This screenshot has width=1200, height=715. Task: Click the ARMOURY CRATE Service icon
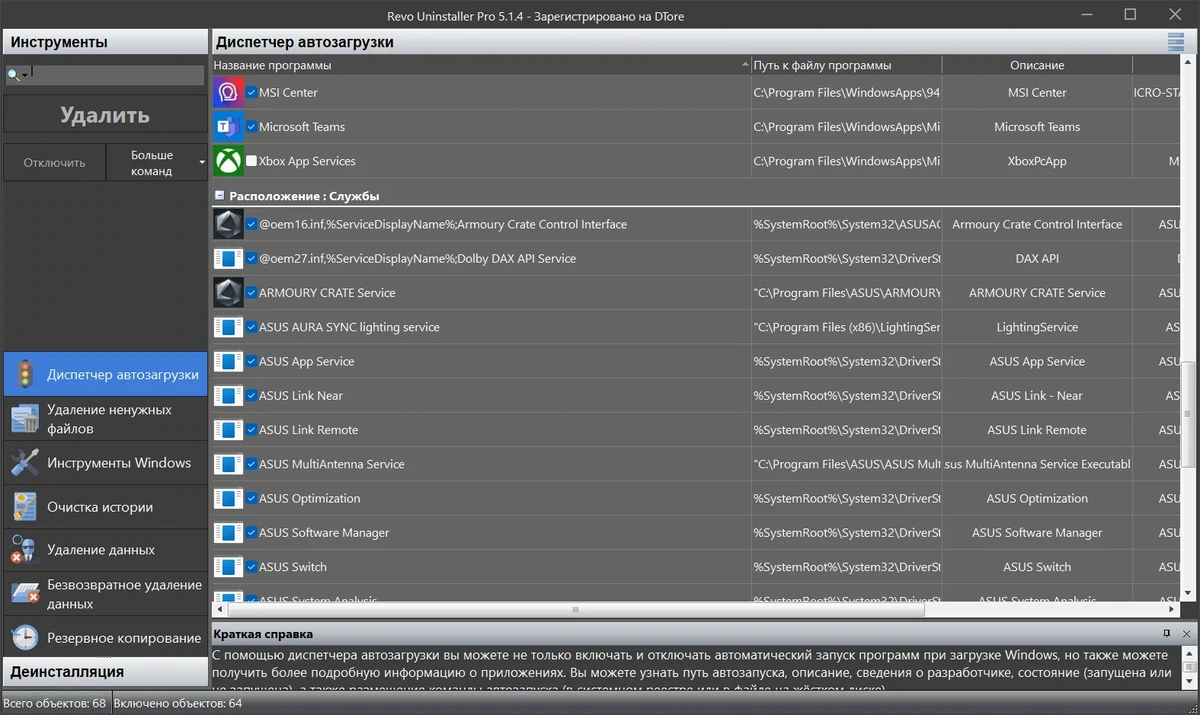[228, 293]
